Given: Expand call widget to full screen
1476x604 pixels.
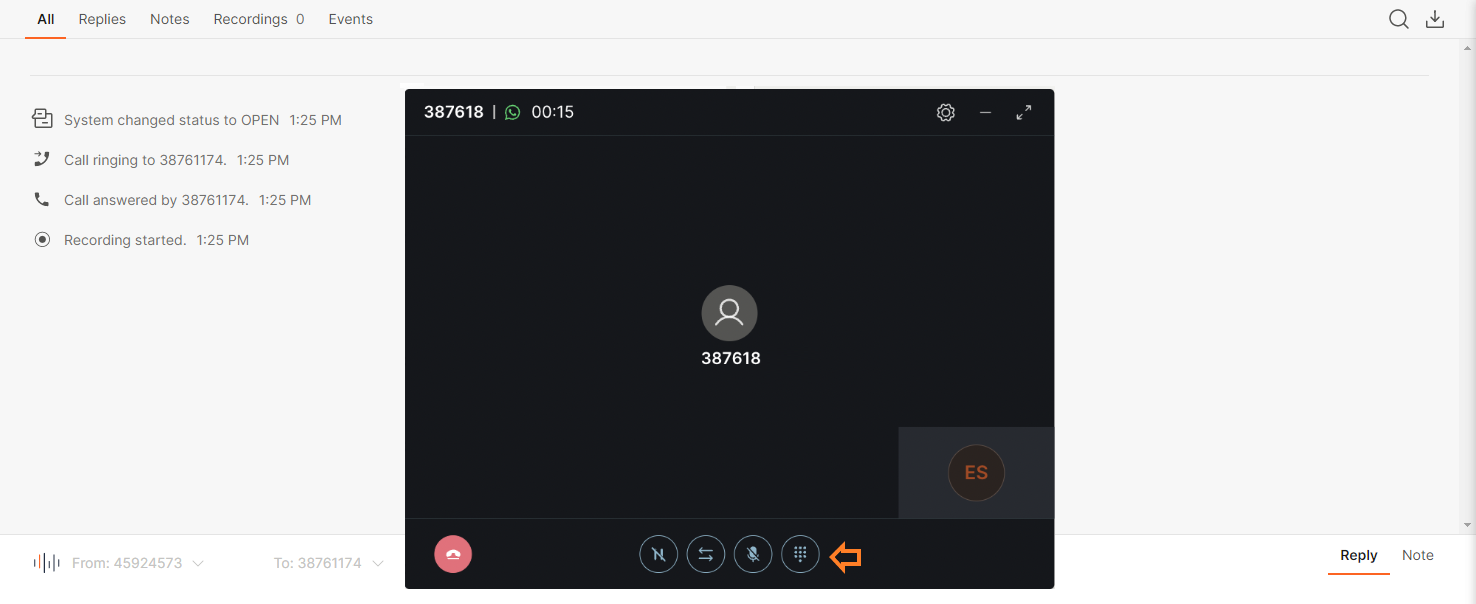Looking at the screenshot, I should coord(1023,113).
